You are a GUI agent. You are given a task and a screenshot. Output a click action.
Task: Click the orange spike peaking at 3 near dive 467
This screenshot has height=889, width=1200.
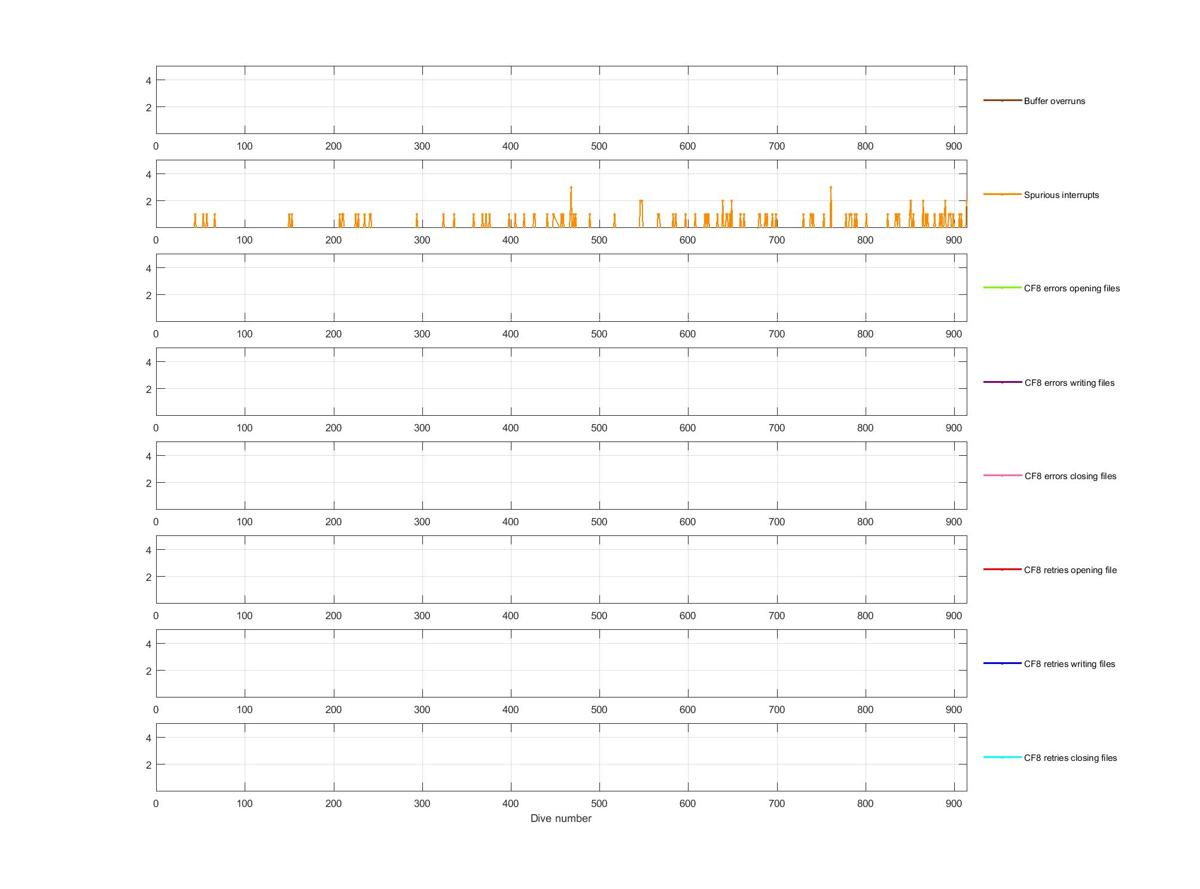click(571, 205)
